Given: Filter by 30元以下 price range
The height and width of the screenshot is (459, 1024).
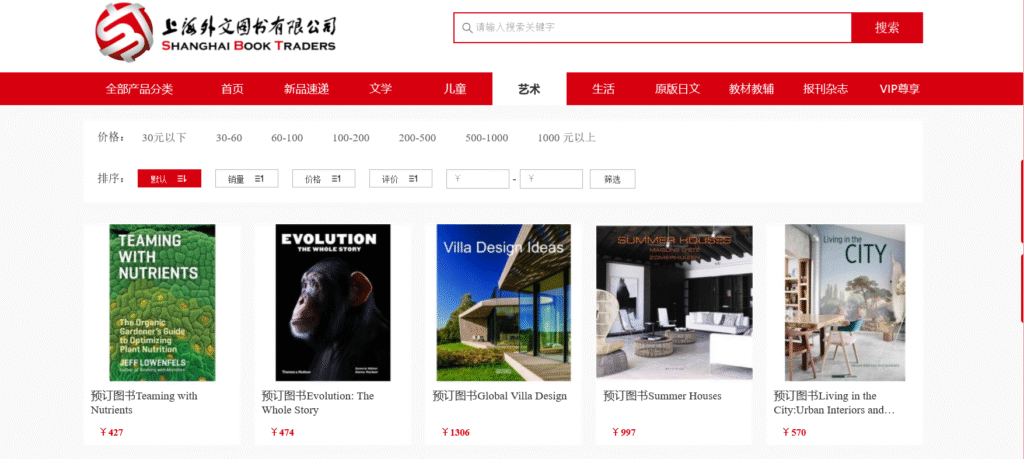Looking at the screenshot, I should [164, 138].
